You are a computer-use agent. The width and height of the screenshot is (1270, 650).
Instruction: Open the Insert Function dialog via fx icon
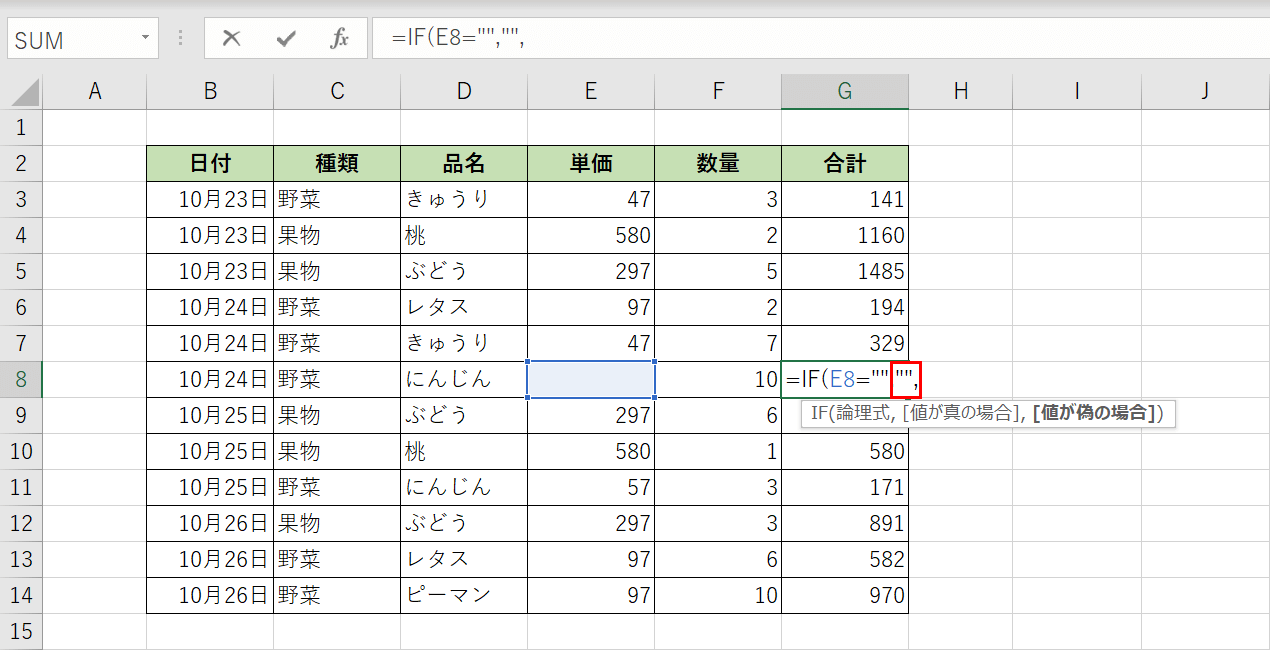coord(340,39)
